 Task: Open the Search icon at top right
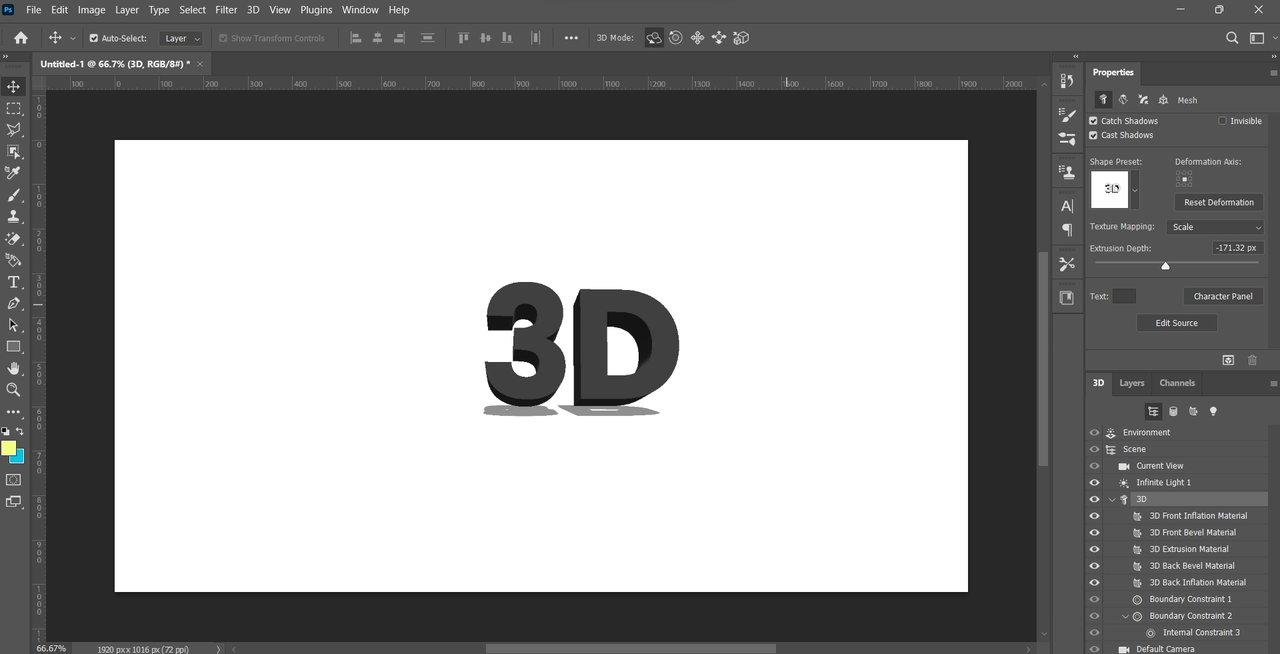[x=1232, y=38]
